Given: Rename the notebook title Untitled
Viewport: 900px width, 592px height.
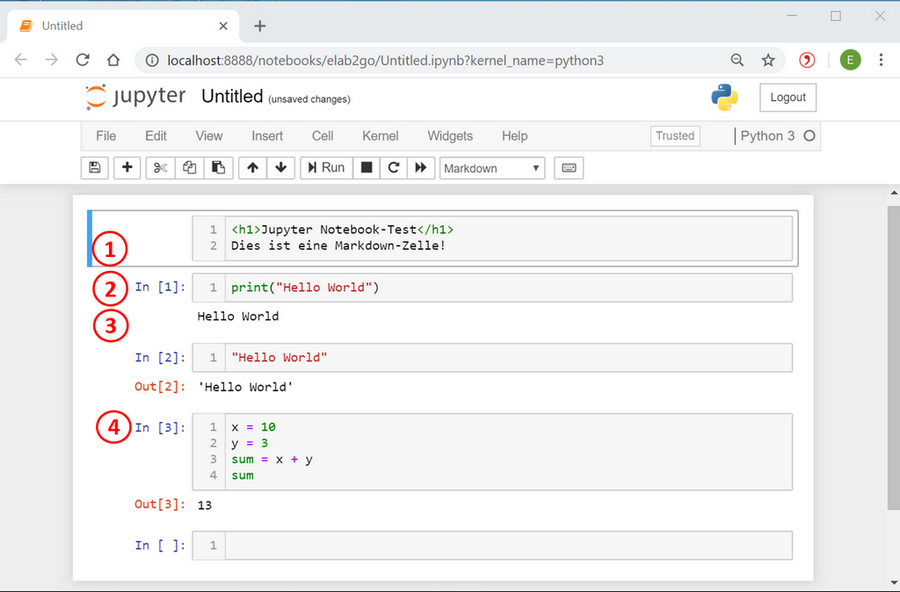Looking at the screenshot, I should click(232, 96).
